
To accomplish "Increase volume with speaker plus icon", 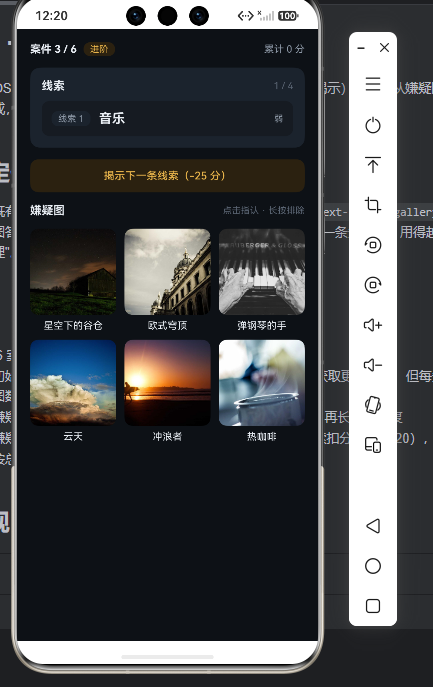I will [x=373, y=325].
